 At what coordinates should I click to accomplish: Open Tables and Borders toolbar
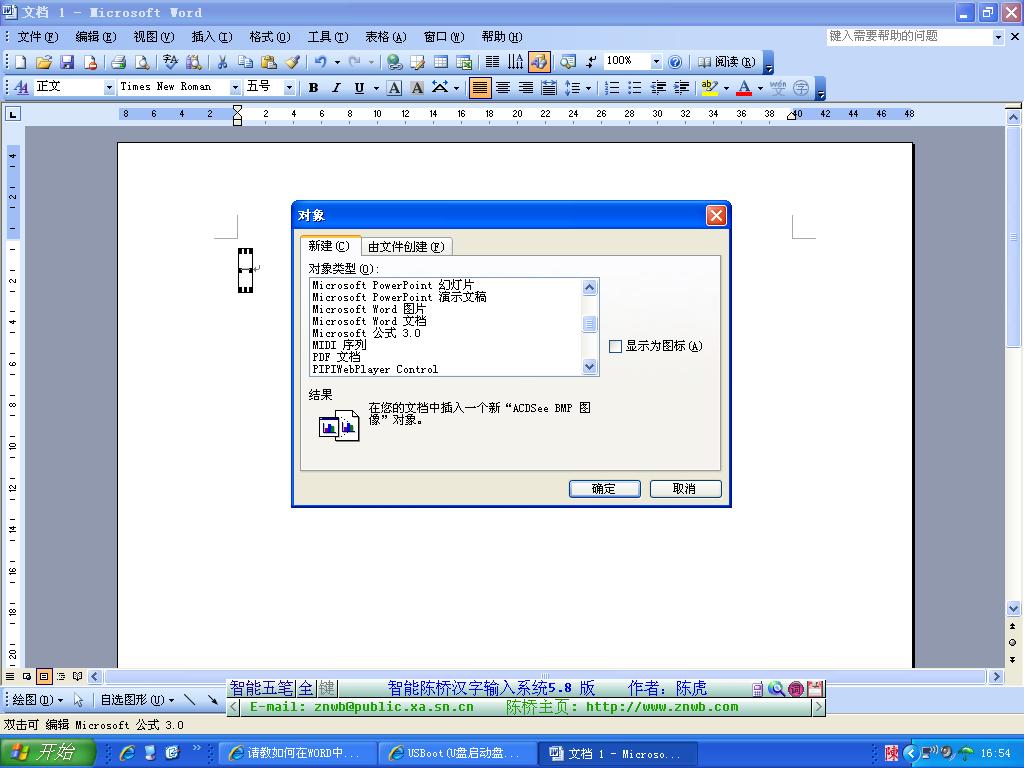point(417,62)
